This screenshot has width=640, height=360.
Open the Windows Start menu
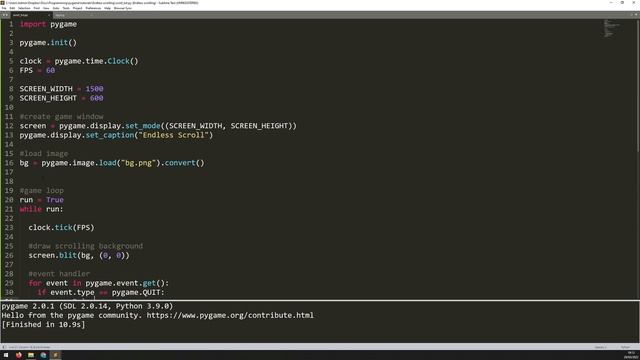(6, 355)
